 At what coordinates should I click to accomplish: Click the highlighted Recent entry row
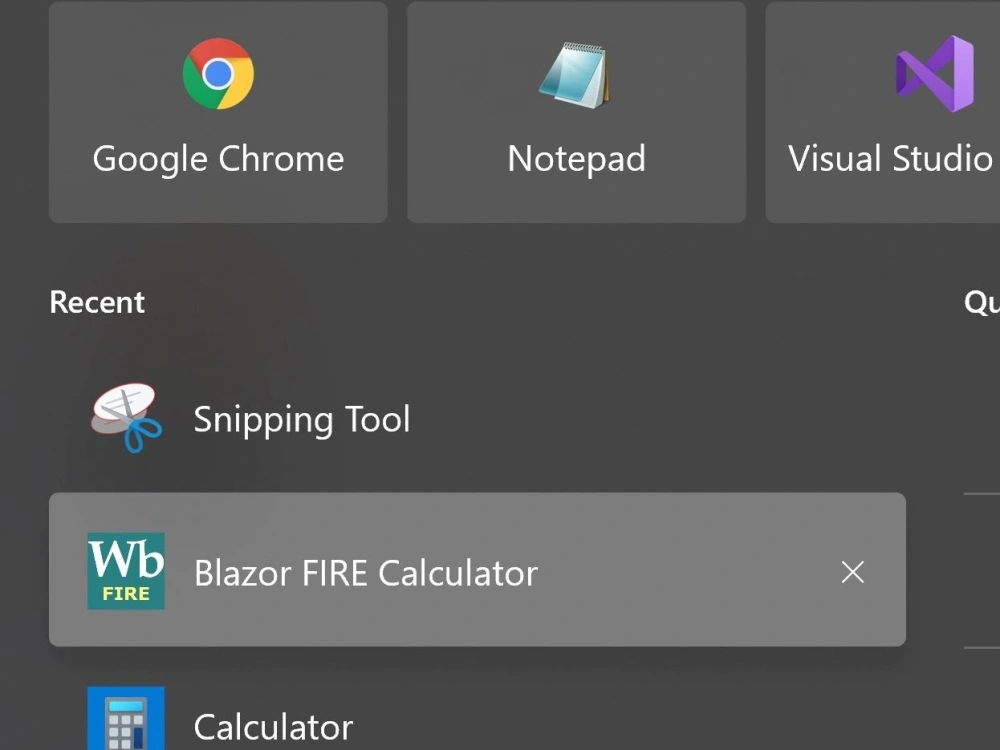tap(477, 570)
